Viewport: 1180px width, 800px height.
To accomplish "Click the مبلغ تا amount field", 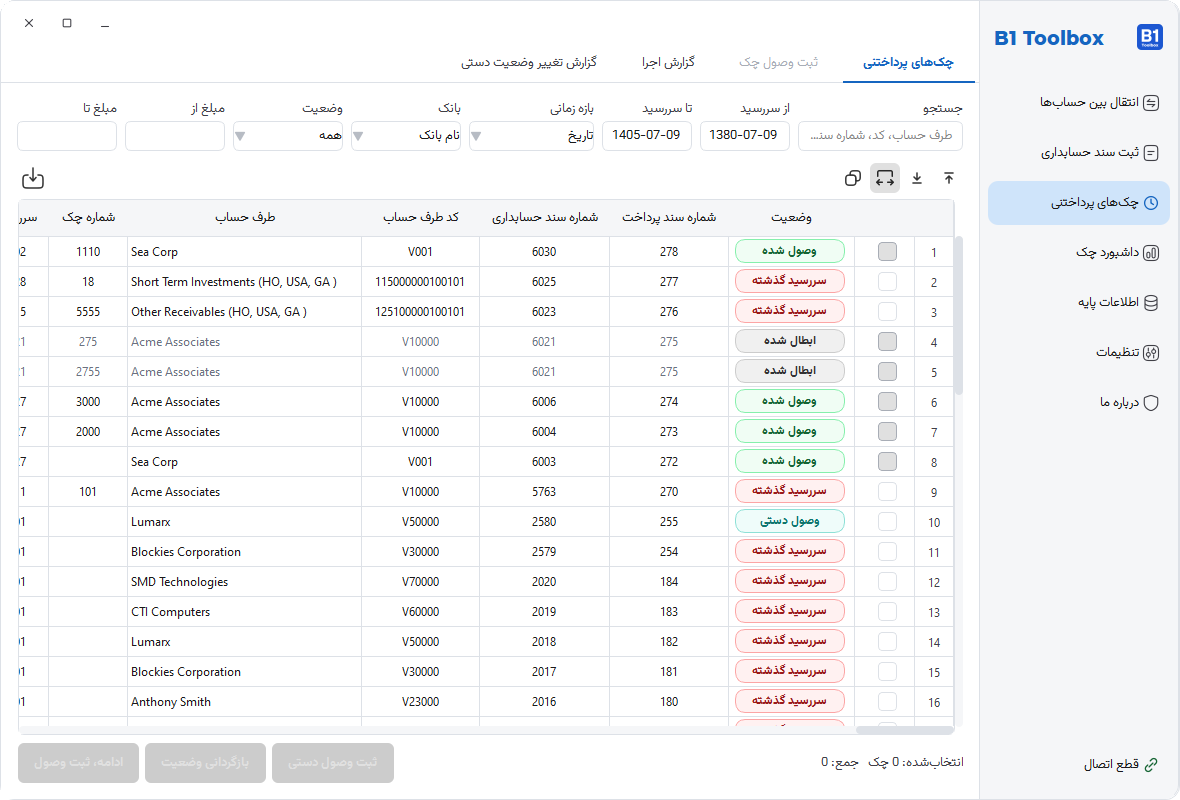I will 67,136.
